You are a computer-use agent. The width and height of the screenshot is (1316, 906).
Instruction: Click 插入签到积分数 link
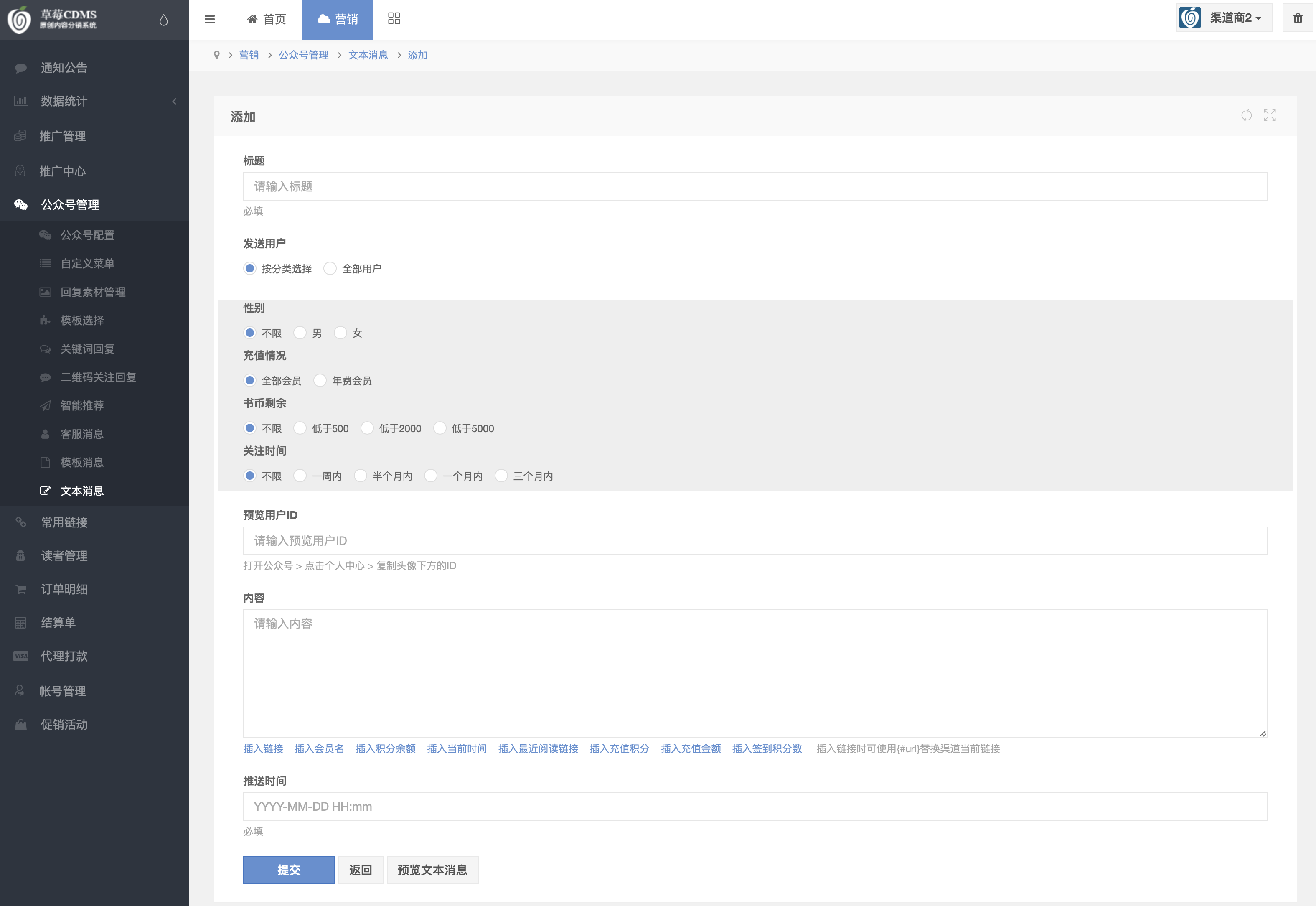pos(767,749)
